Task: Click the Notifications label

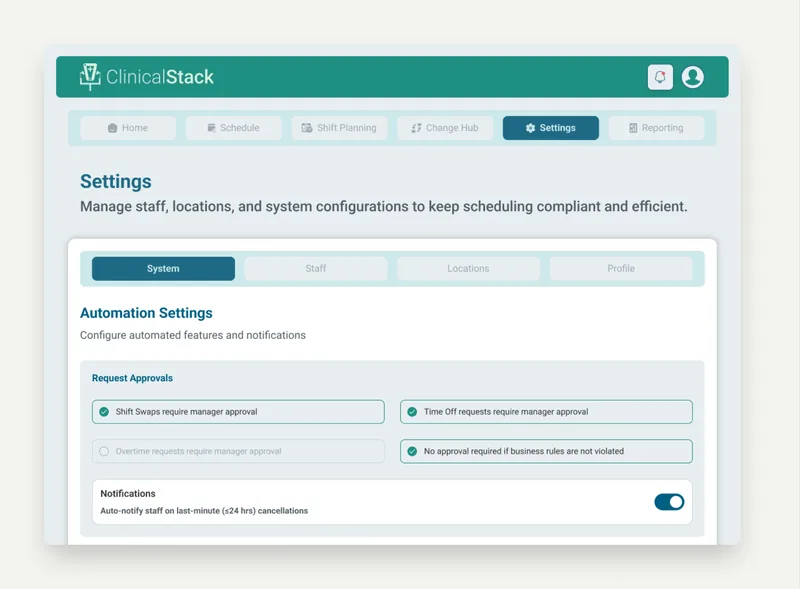Action: pyautogui.click(x=128, y=494)
